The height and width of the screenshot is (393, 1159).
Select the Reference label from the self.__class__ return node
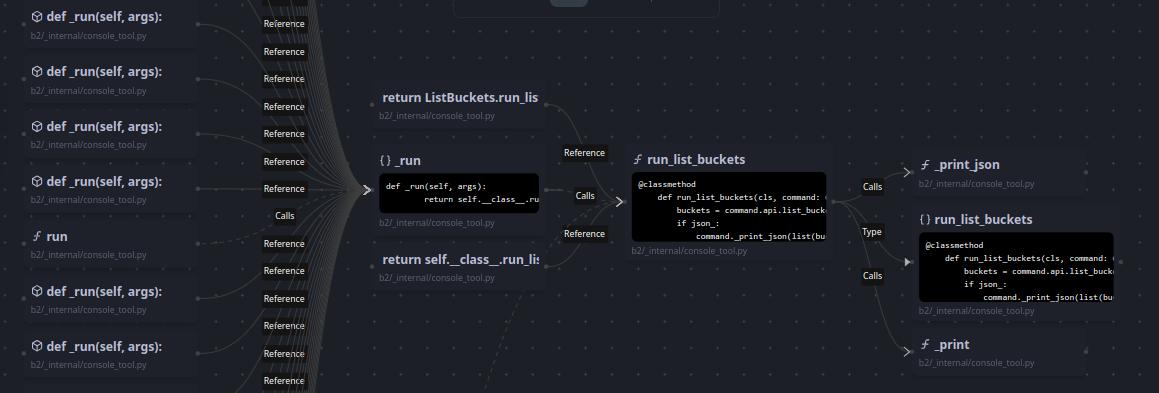585,234
